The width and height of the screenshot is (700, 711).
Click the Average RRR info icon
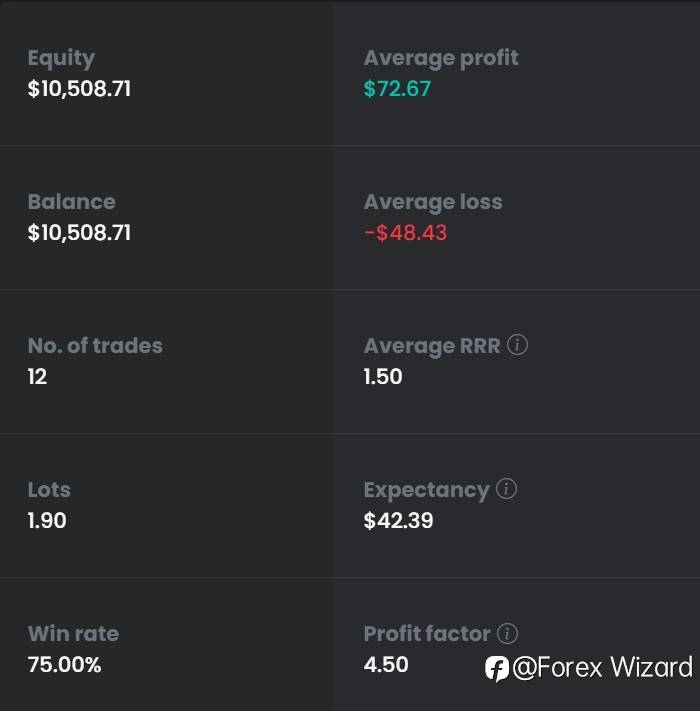pyautogui.click(x=517, y=345)
